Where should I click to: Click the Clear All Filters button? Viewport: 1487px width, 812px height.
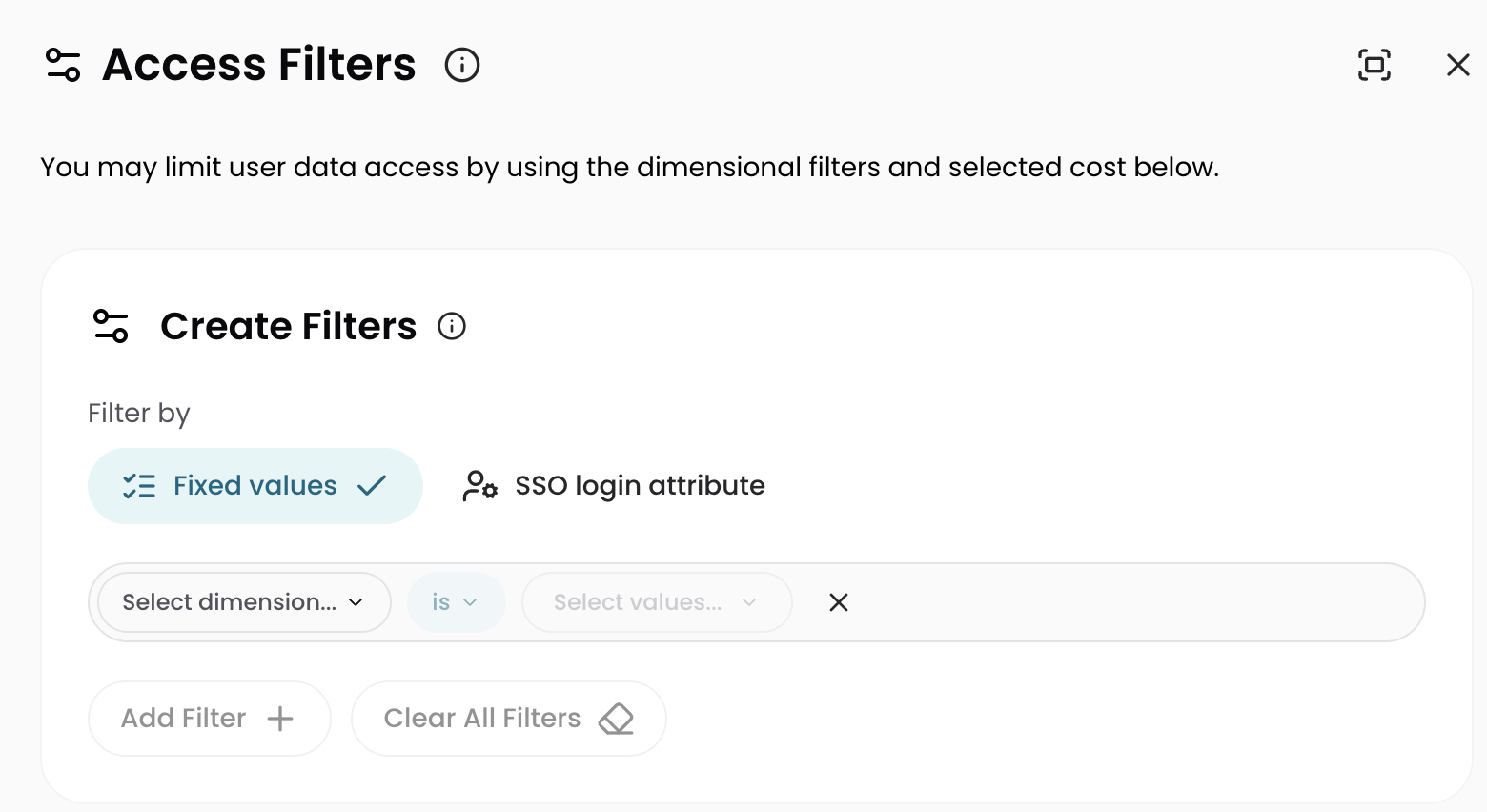coord(509,719)
